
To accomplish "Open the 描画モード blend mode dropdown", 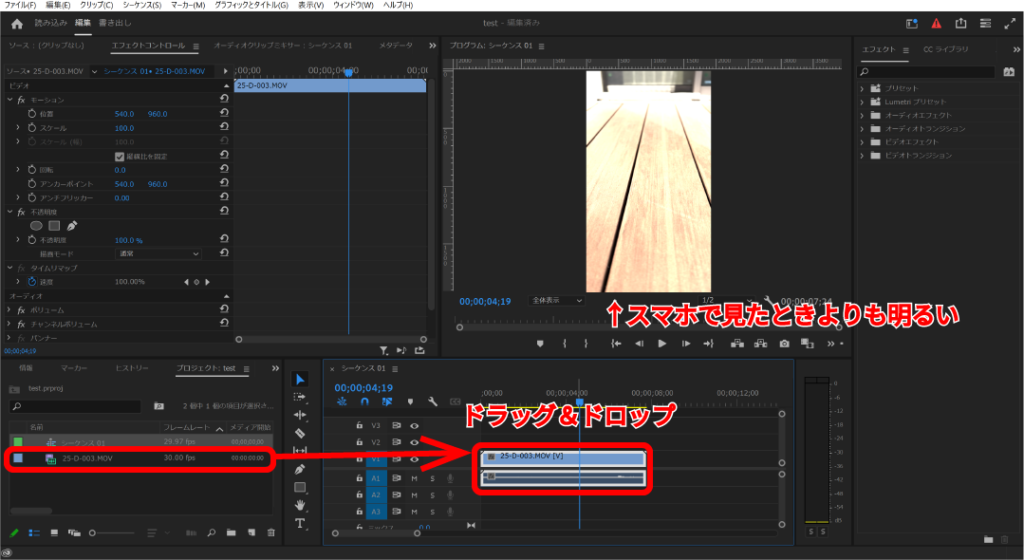I will (x=158, y=254).
